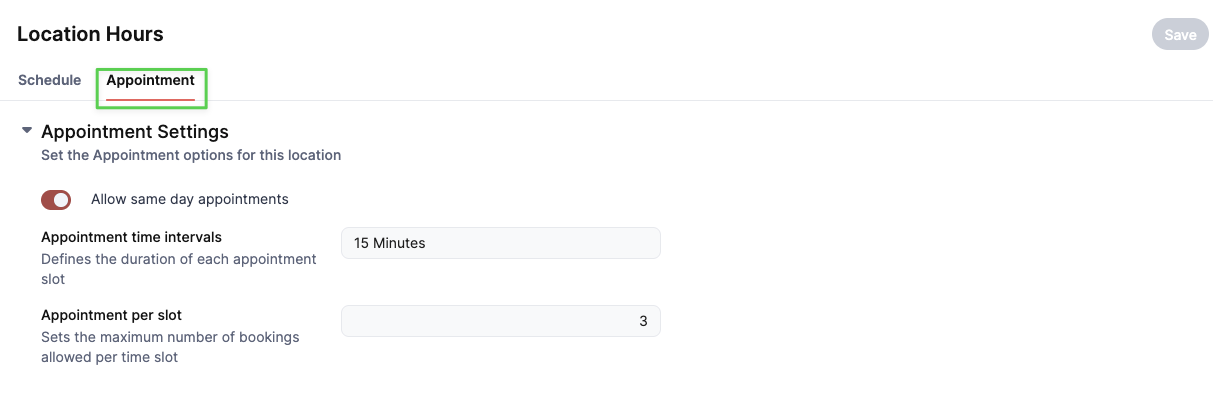1213x415 pixels.
Task: Disable the same day appointments toggle
Action: tap(56, 200)
